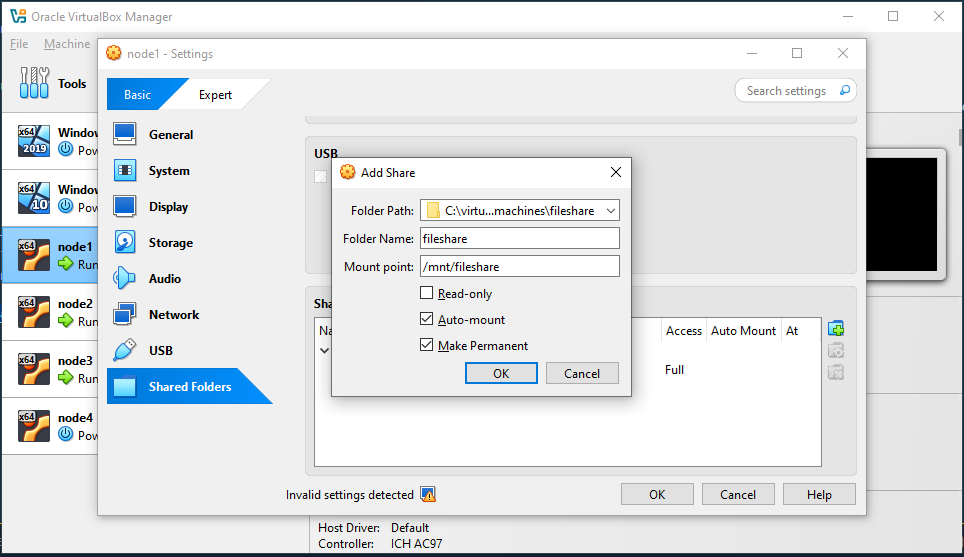Open the Machine menu

point(67,44)
